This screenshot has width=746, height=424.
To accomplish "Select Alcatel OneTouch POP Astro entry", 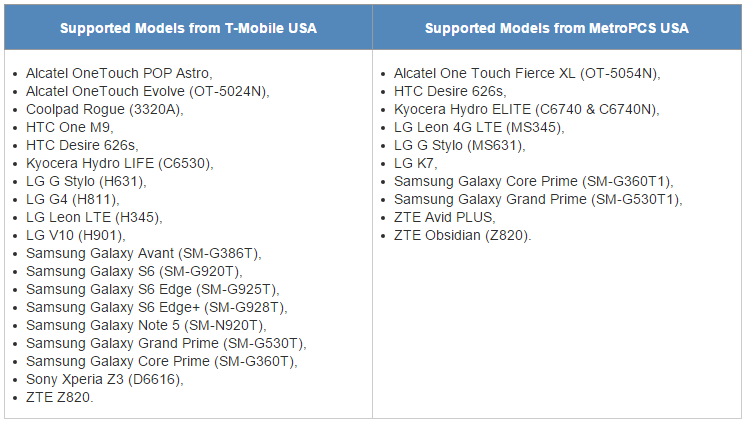I will 119,73.
